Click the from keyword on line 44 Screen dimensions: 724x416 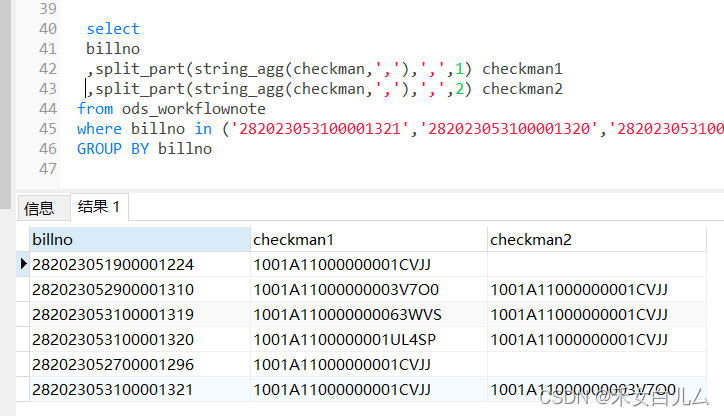point(95,109)
